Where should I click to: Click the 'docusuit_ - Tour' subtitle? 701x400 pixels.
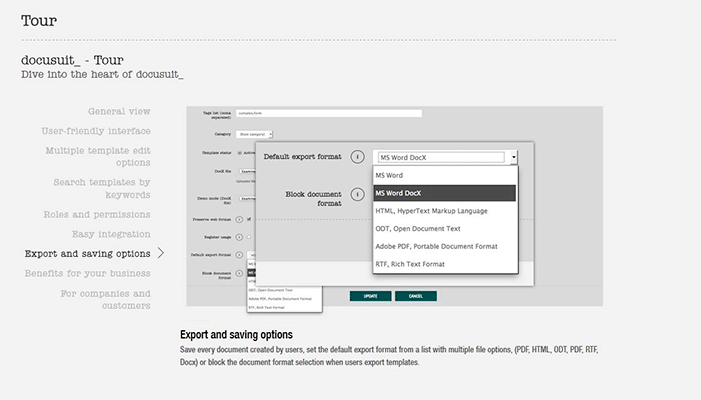(x=72, y=60)
